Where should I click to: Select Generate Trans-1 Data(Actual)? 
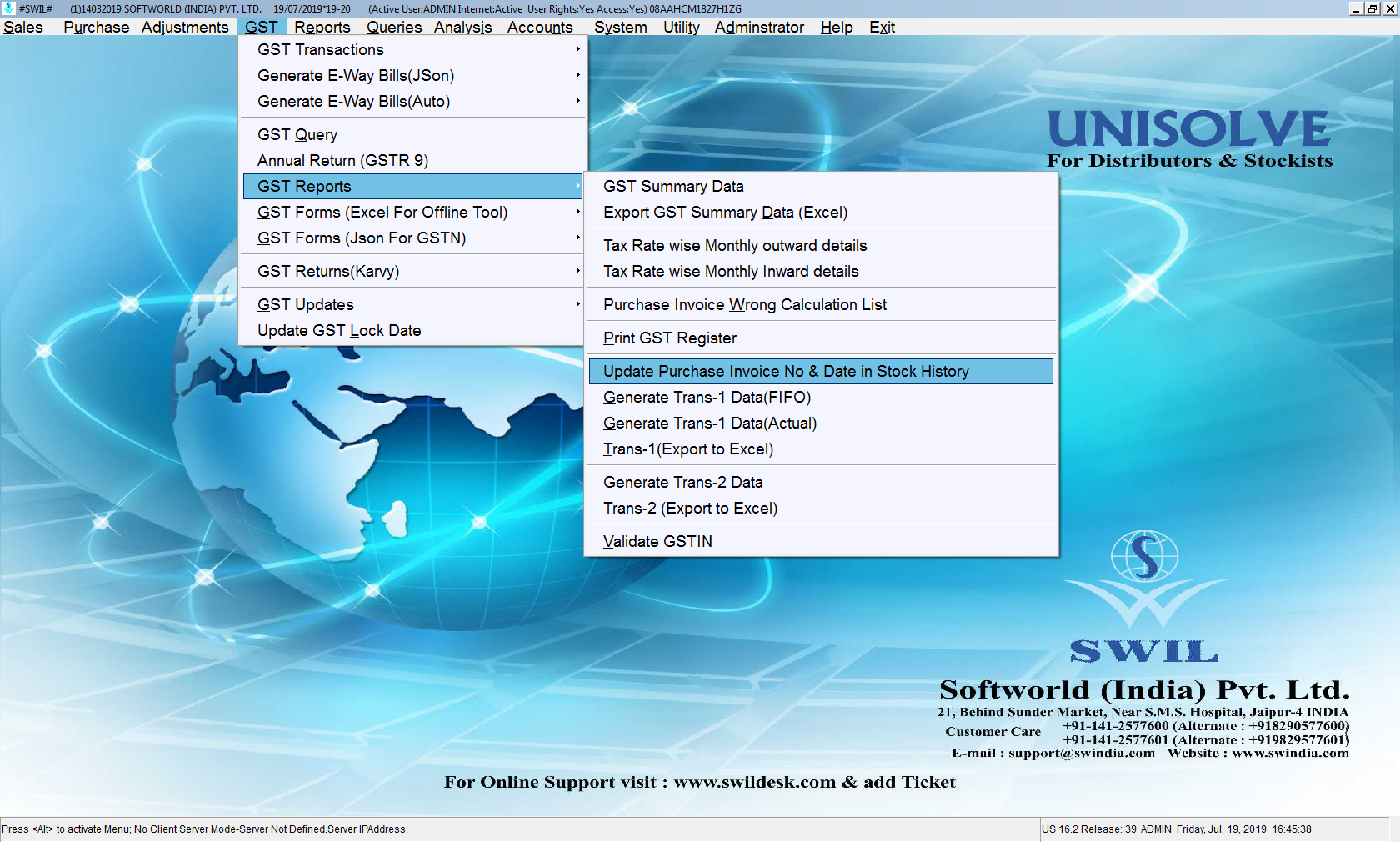[821, 424]
